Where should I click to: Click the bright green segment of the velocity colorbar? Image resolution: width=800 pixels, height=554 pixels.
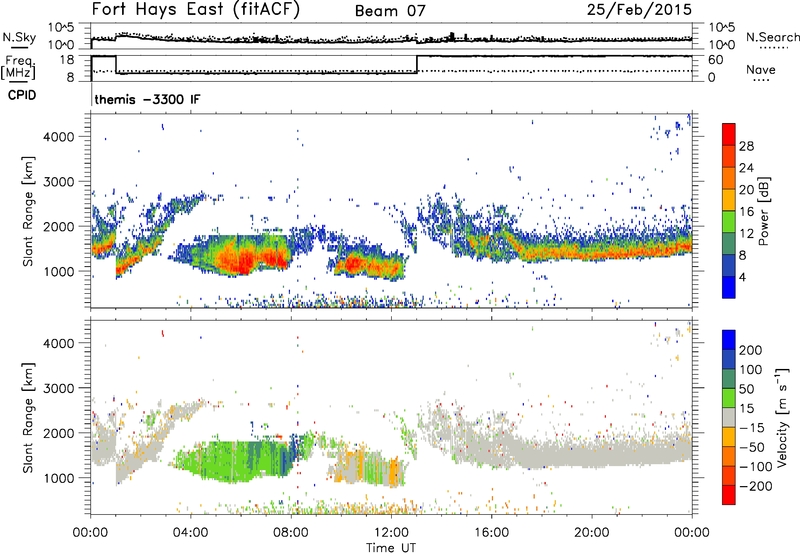click(729, 398)
